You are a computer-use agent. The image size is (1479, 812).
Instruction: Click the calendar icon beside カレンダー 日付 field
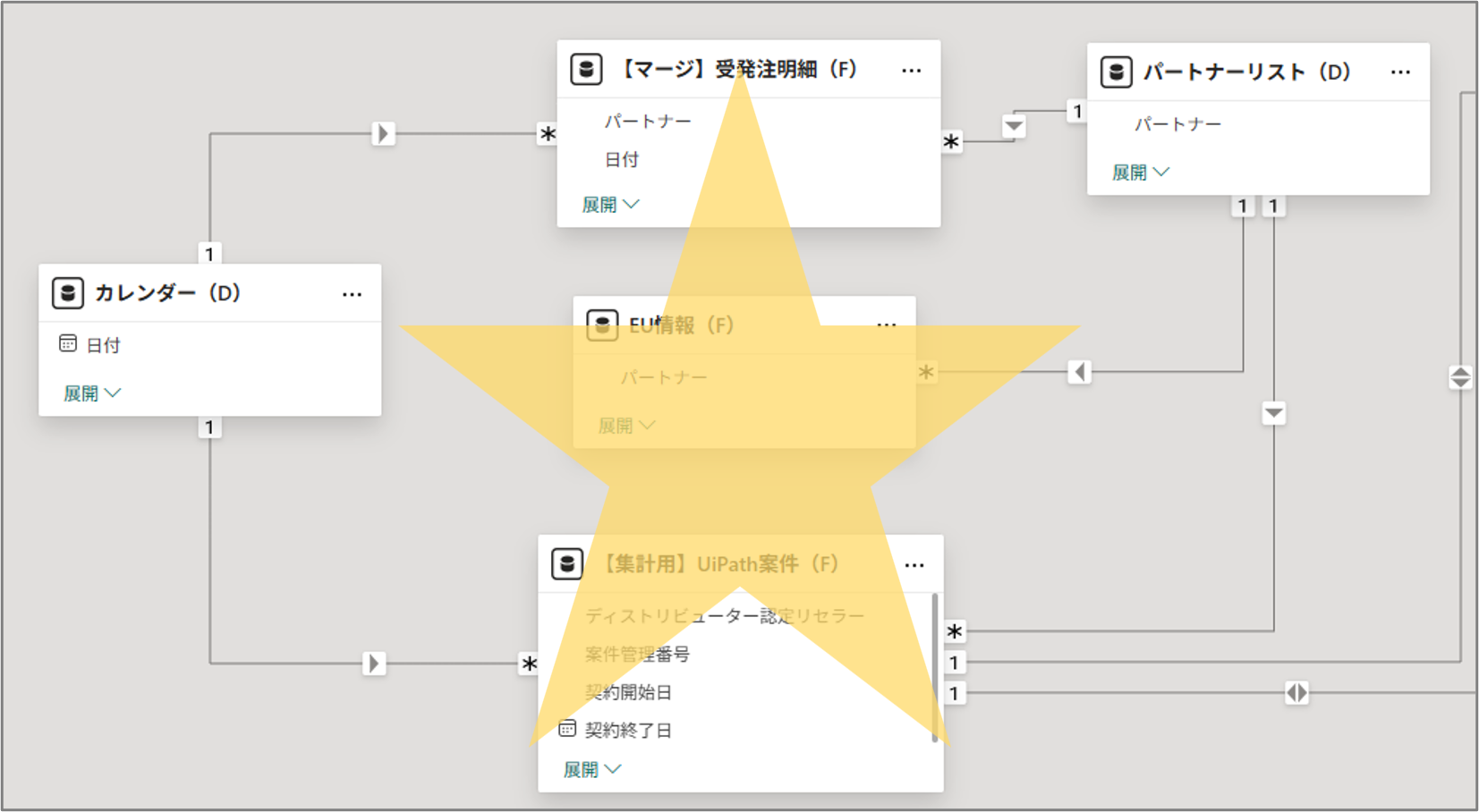coord(68,344)
